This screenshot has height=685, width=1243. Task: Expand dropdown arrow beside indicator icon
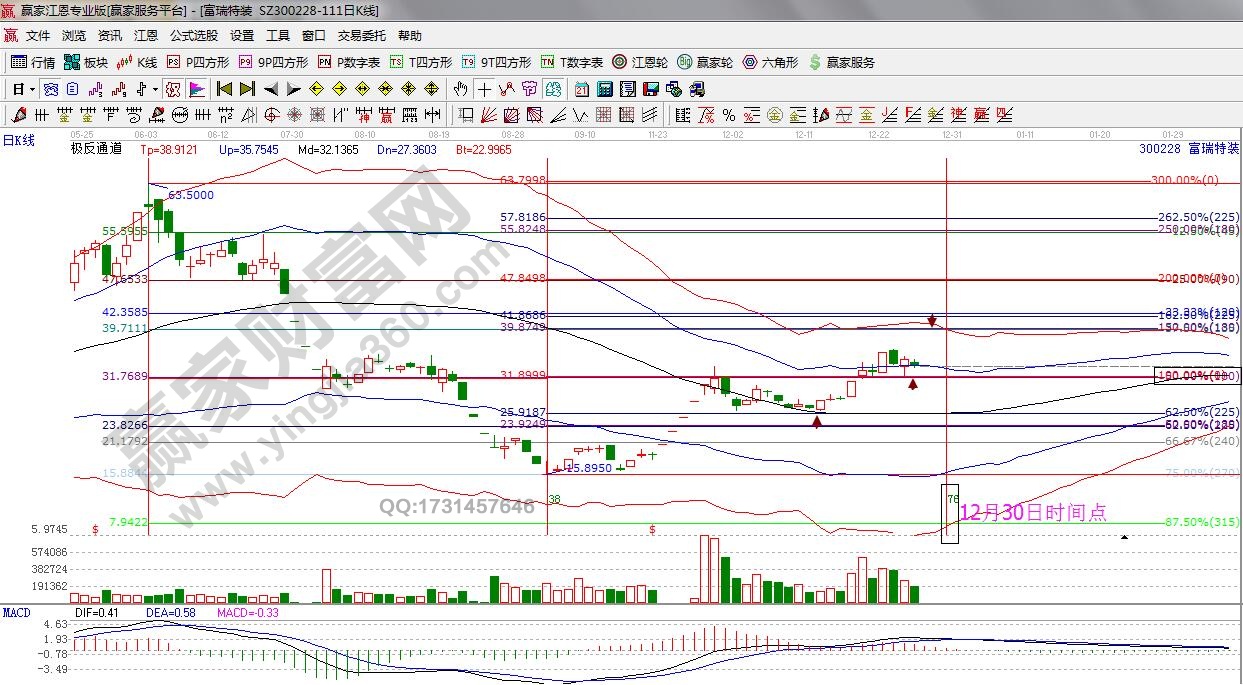(x=155, y=89)
